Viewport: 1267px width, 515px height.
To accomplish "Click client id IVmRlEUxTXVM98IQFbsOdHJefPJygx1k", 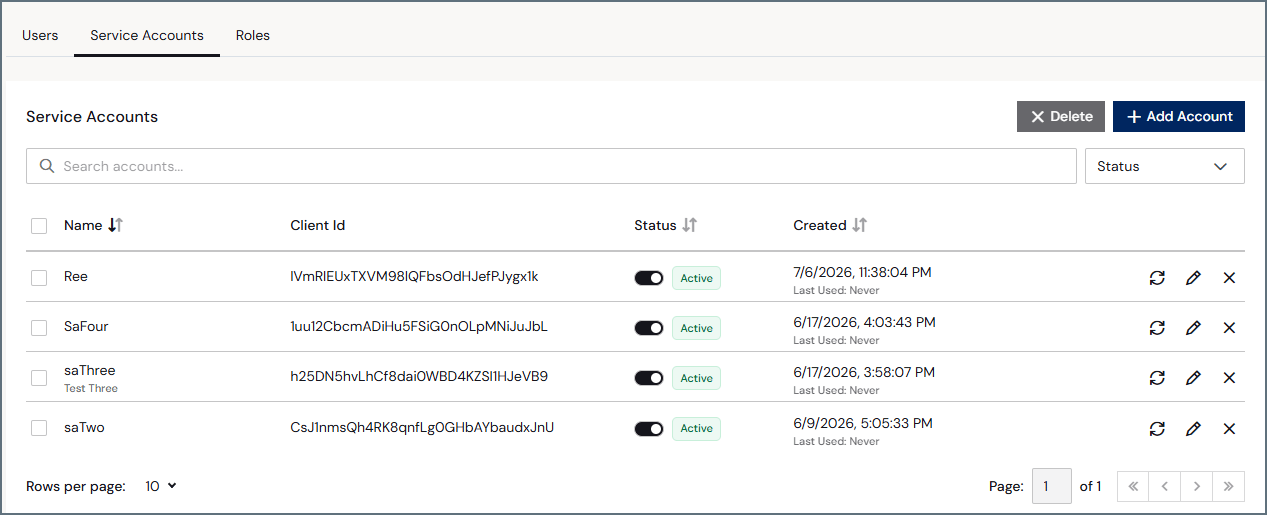I will pos(414,276).
